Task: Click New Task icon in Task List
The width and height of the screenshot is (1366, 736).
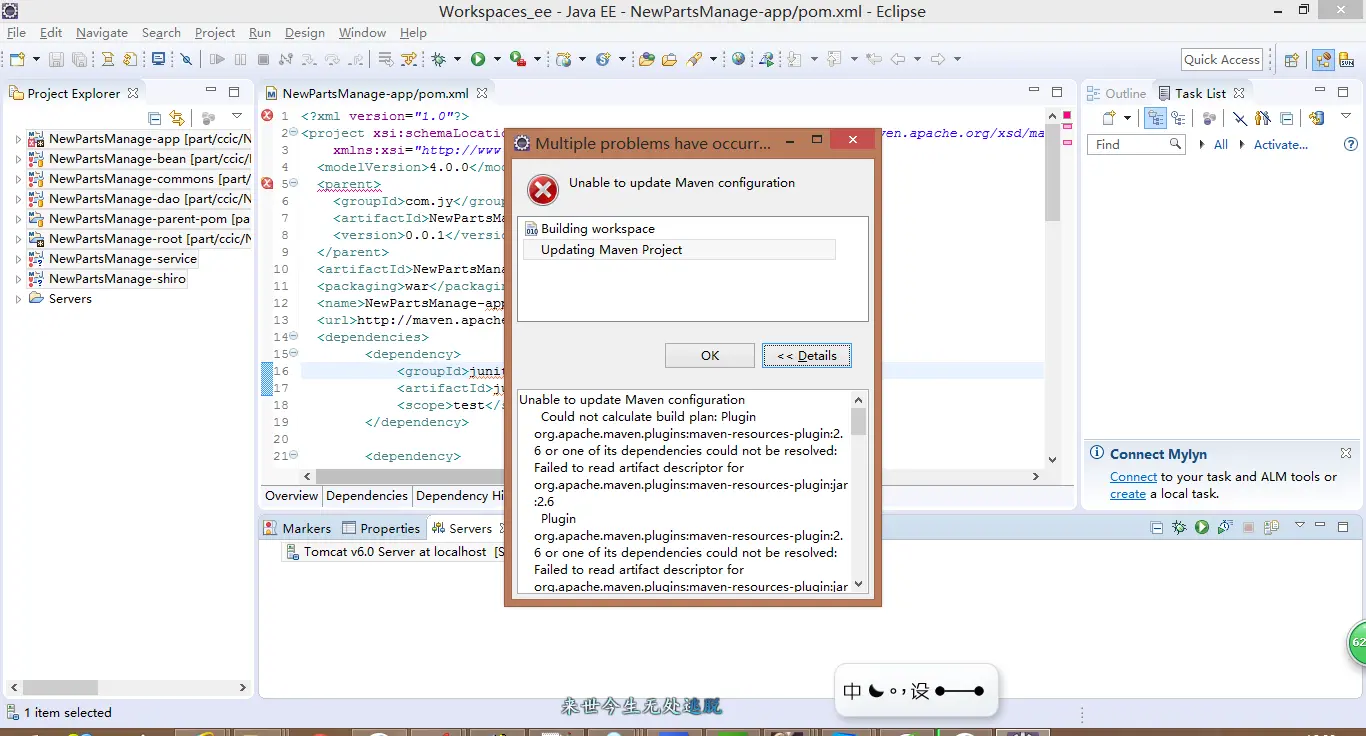Action: pyautogui.click(x=1109, y=118)
